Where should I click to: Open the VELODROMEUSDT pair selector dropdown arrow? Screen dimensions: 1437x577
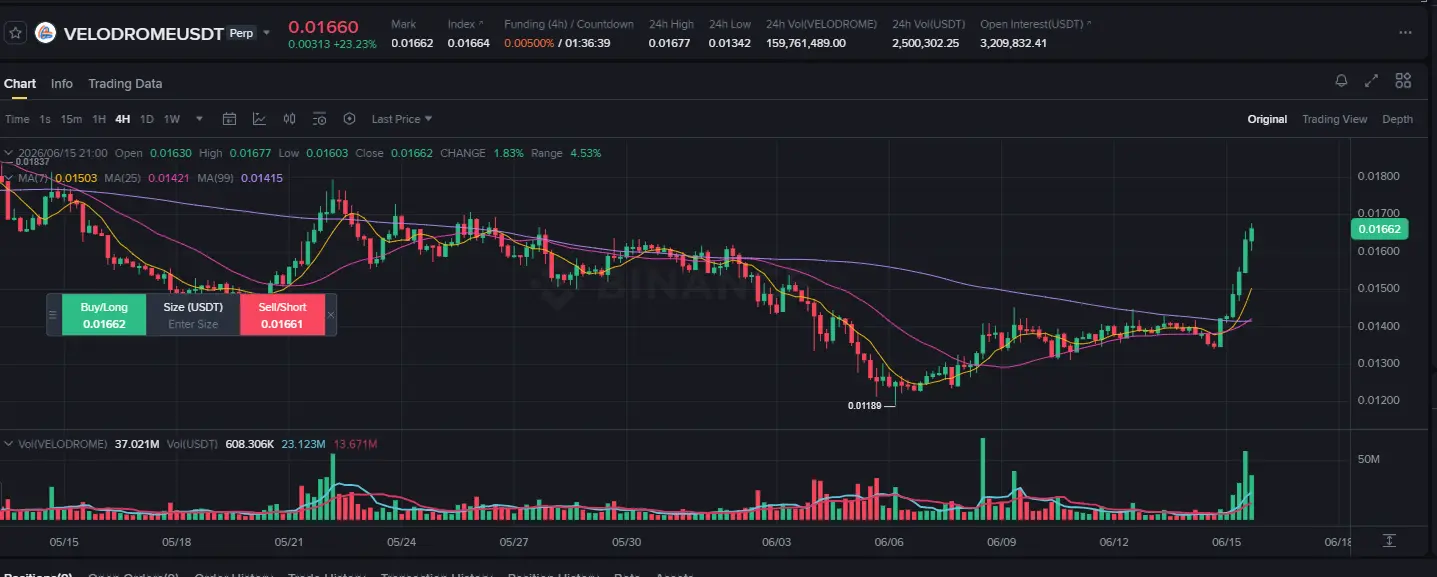tap(267, 33)
